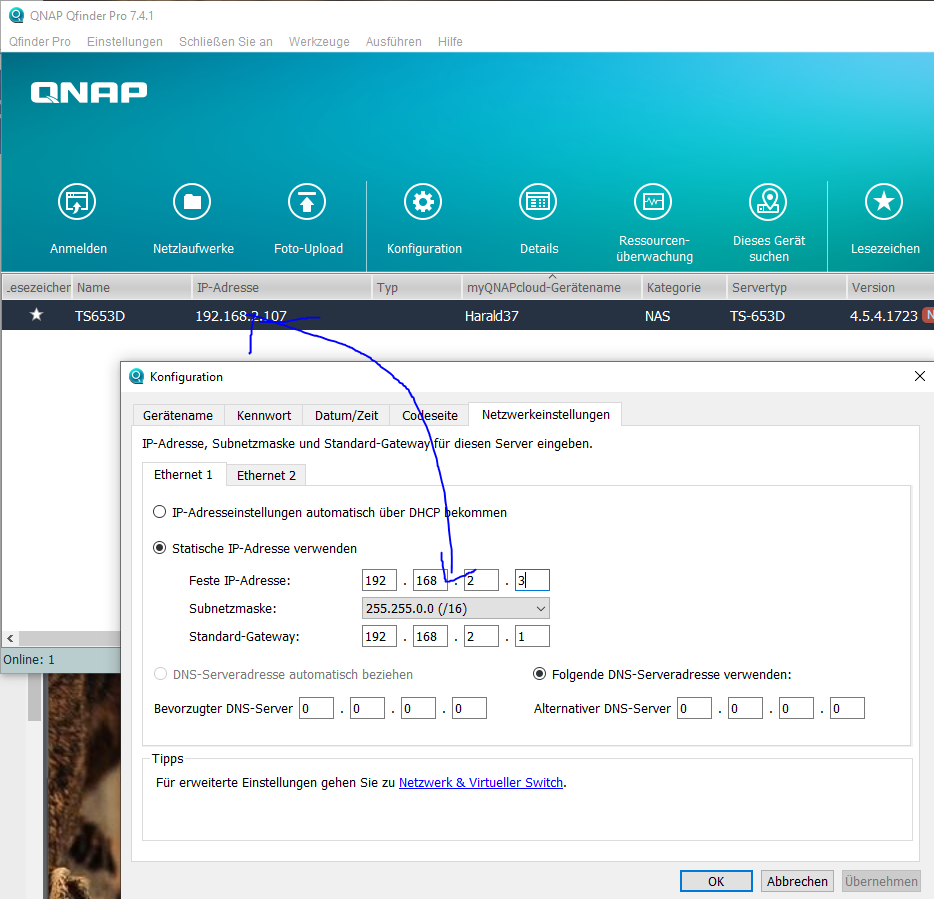The height and width of the screenshot is (899, 934).
Task: Sort by the Kategorie column header
Action: tap(684, 287)
